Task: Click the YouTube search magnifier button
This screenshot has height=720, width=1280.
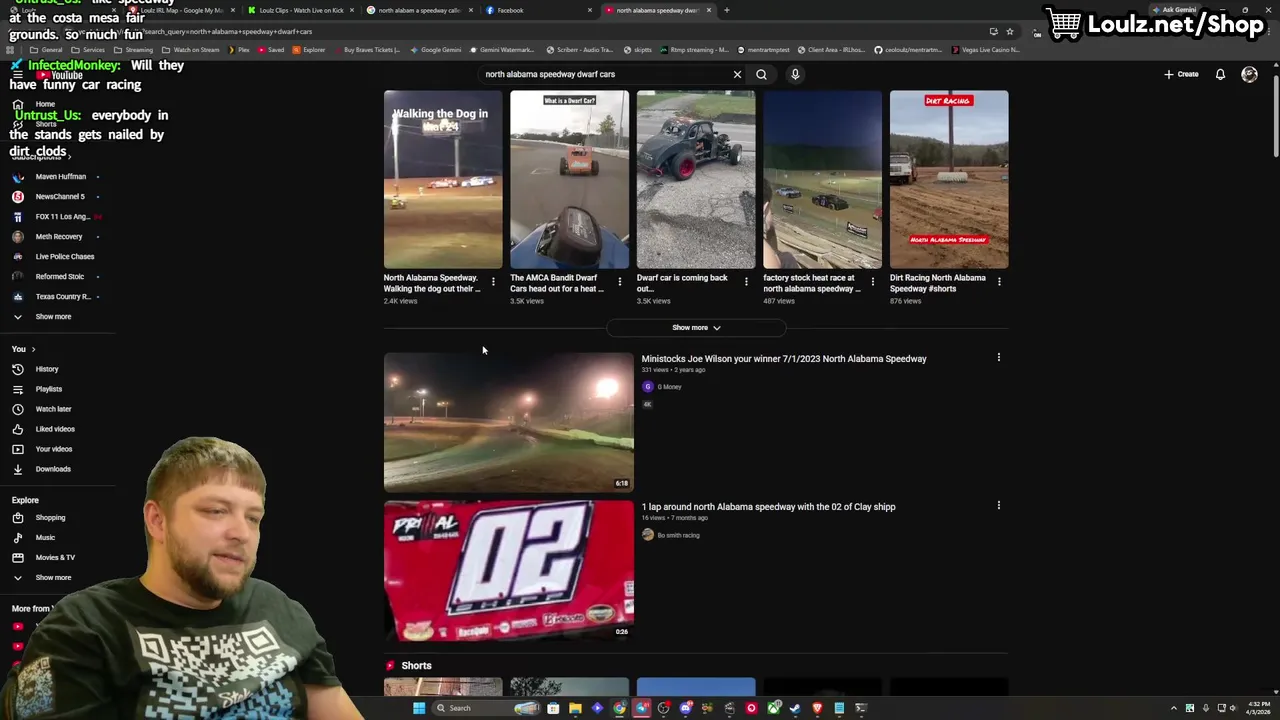Action: 761,74
